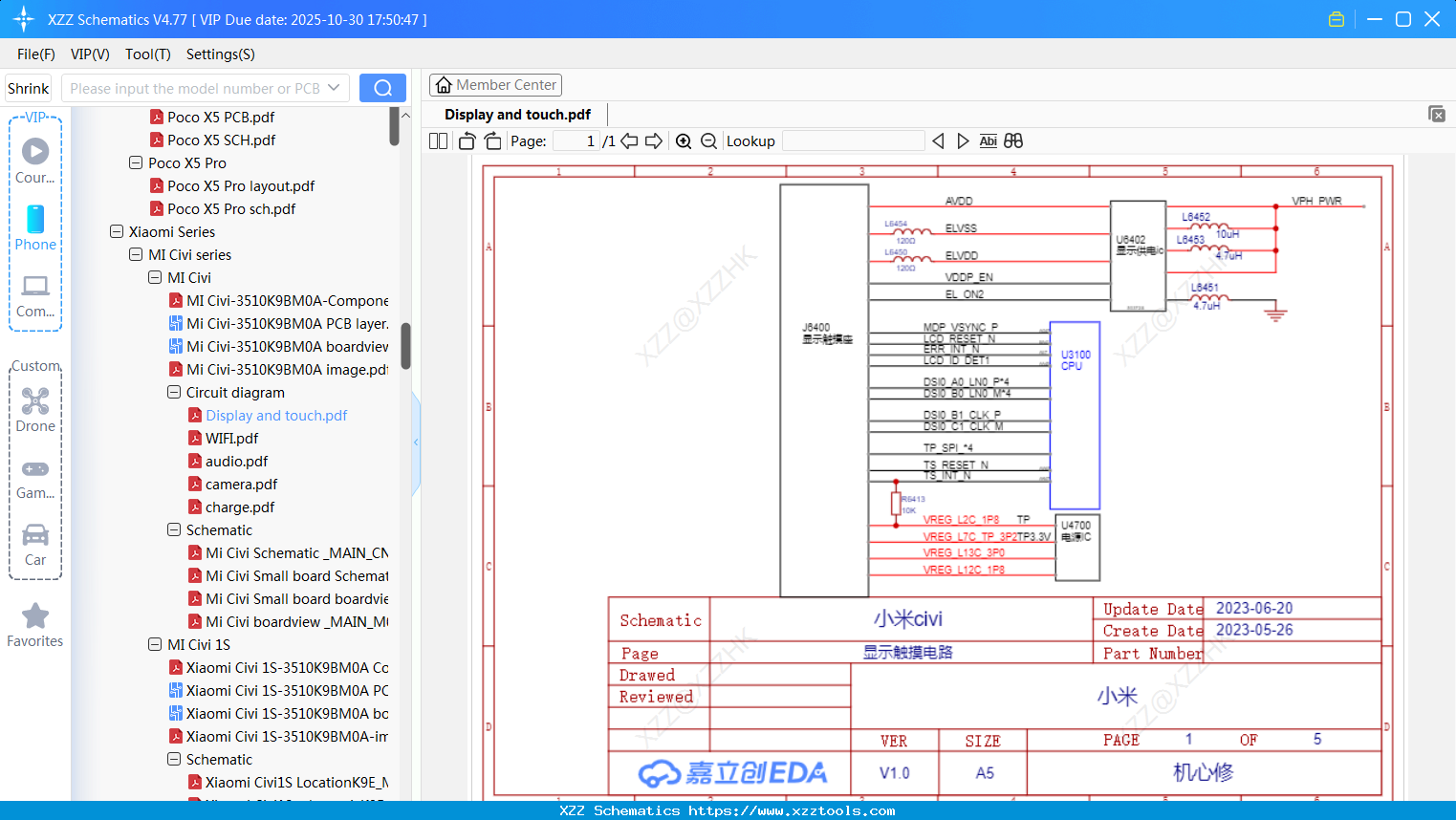Screen dimensions: 1456x820
Task: Zoom out of the schematic
Action: click(708, 141)
